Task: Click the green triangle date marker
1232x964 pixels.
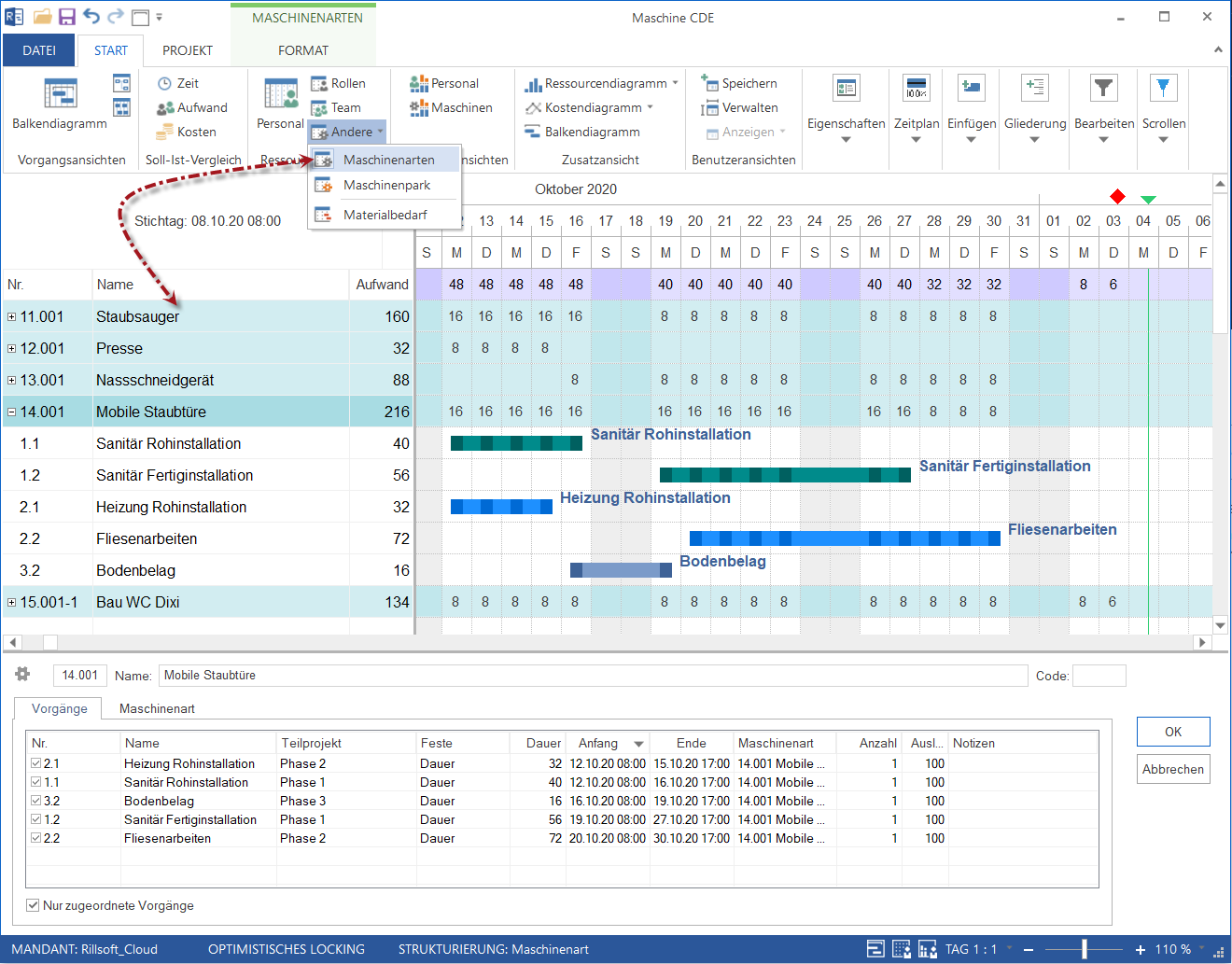Action: [x=1148, y=199]
